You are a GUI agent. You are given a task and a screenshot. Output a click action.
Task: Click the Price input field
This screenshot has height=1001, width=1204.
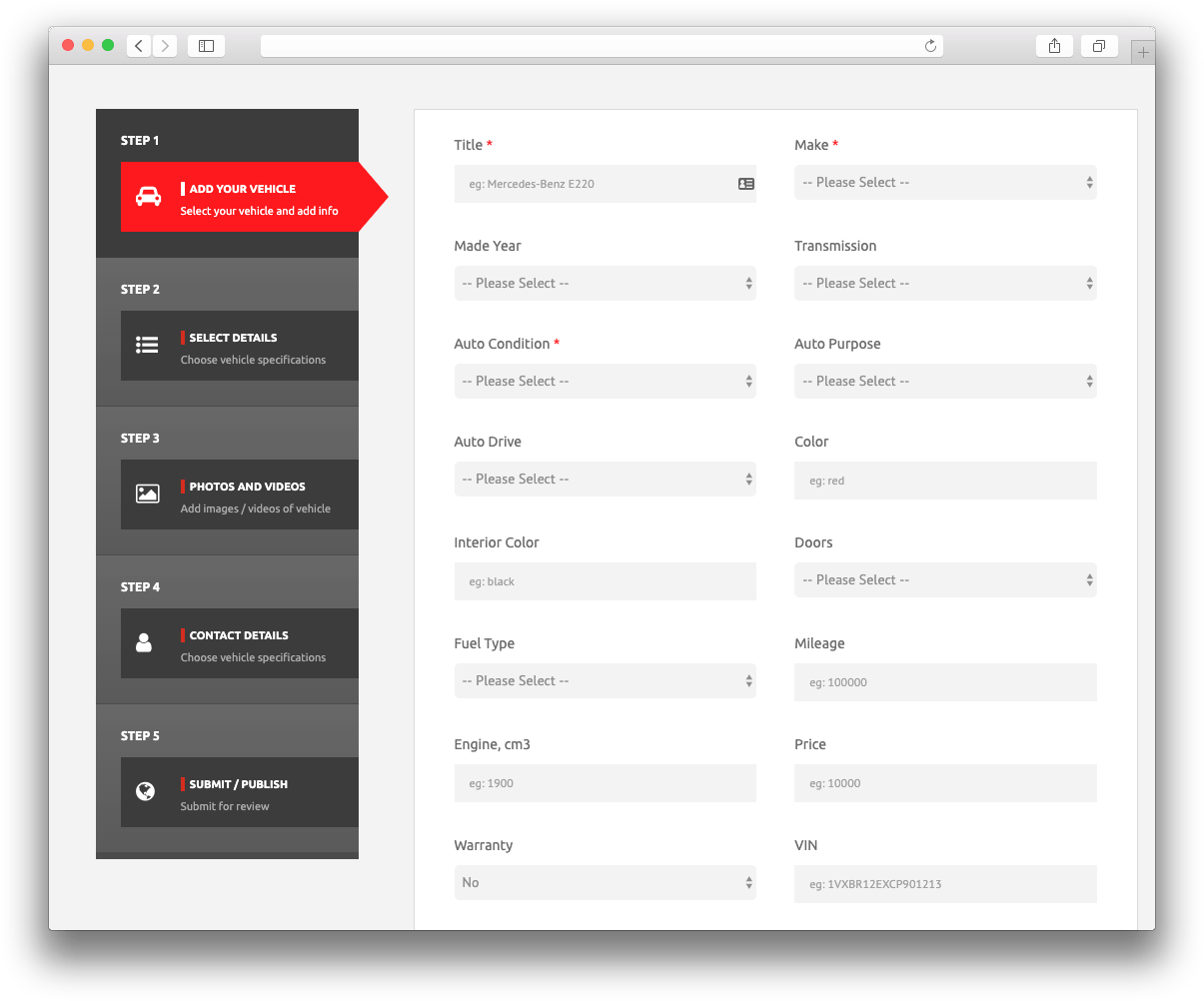[945, 783]
